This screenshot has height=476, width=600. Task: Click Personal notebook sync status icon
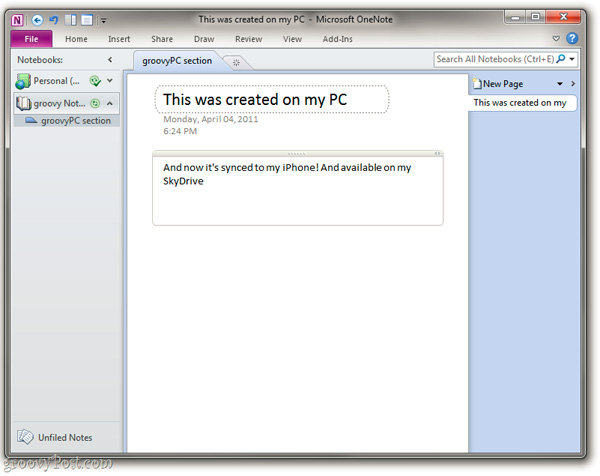[95, 81]
